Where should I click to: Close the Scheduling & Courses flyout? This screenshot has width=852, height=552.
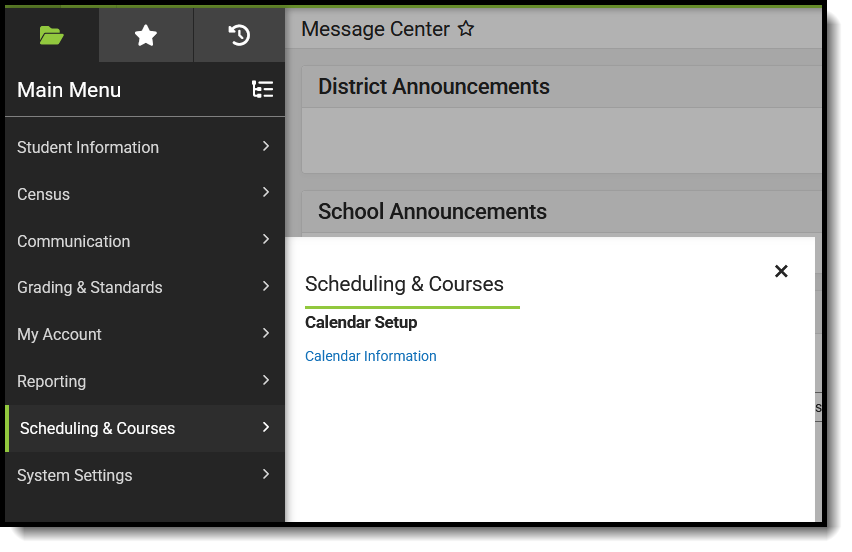[x=781, y=271]
